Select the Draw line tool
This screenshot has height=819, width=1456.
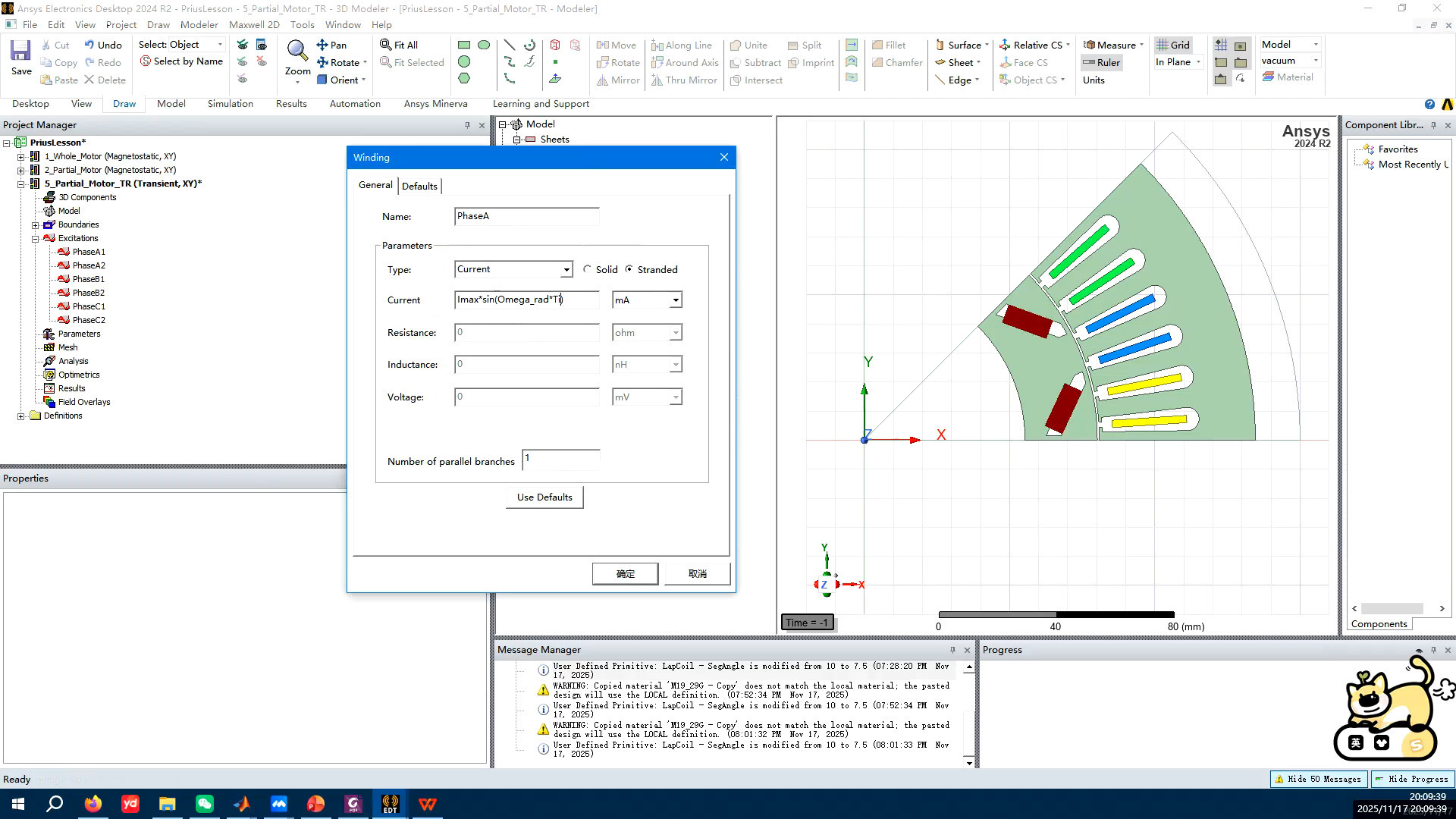click(x=509, y=45)
